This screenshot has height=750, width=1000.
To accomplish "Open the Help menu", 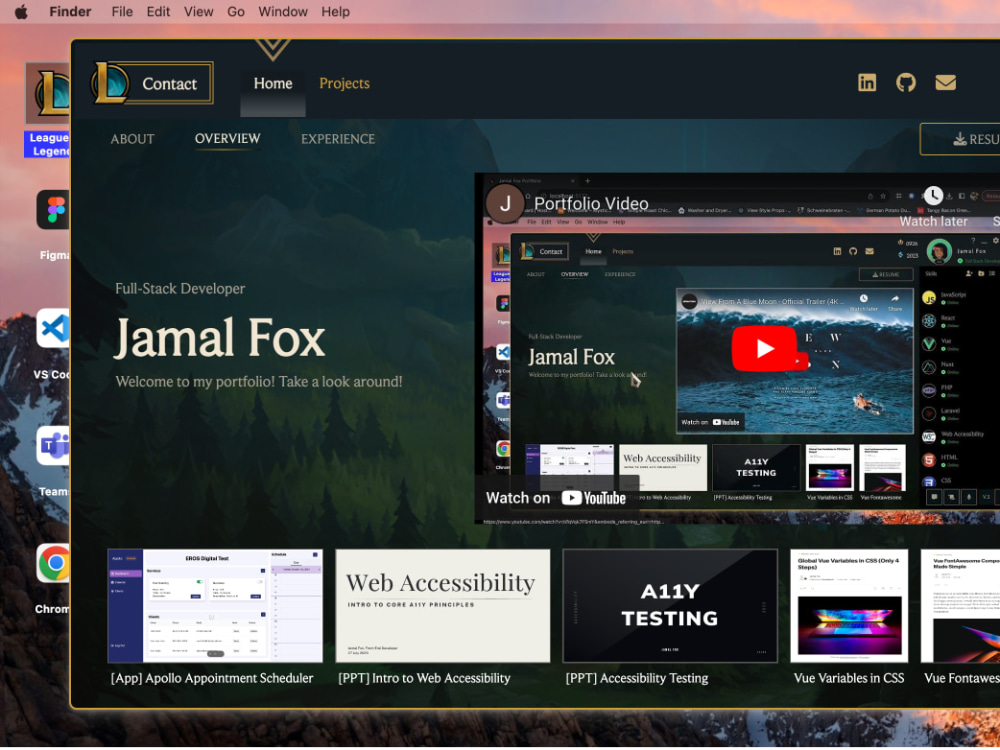I will (335, 11).
